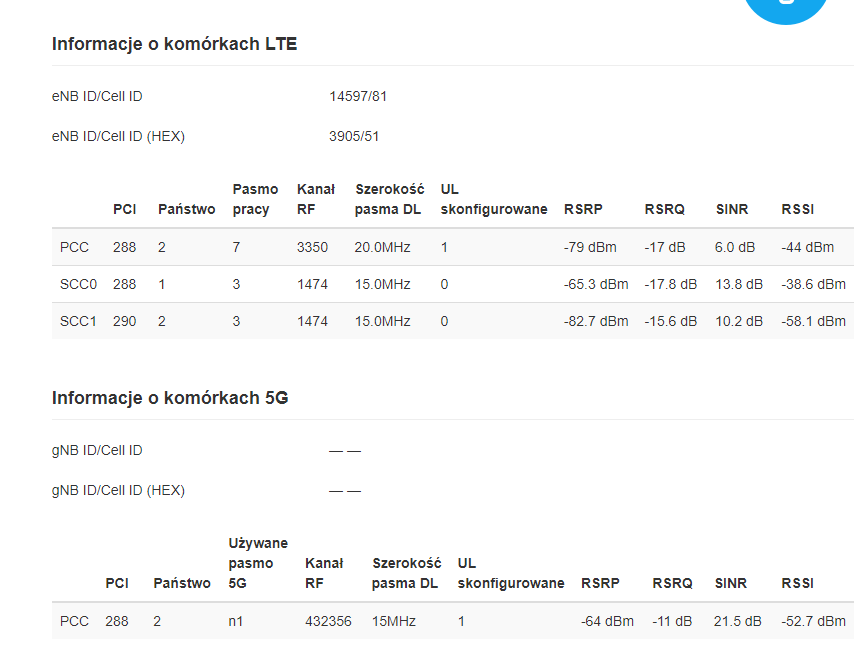Click the SCC1 row label
This screenshot has height=666, width=861.
(78, 322)
